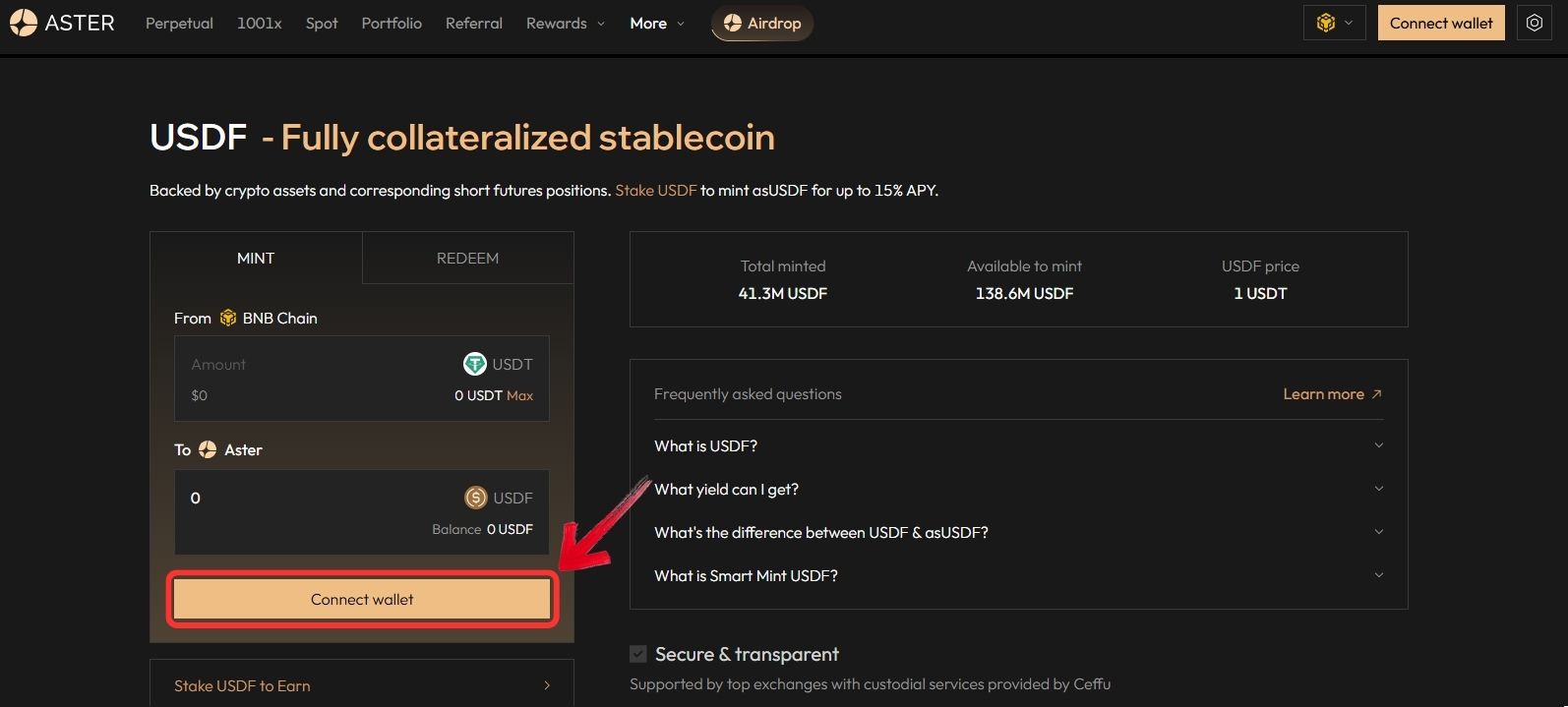Image resolution: width=1568 pixels, height=707 pixels.
Task: Click the BNB Chain icon beside From
Action: click(x=228, y=318)
